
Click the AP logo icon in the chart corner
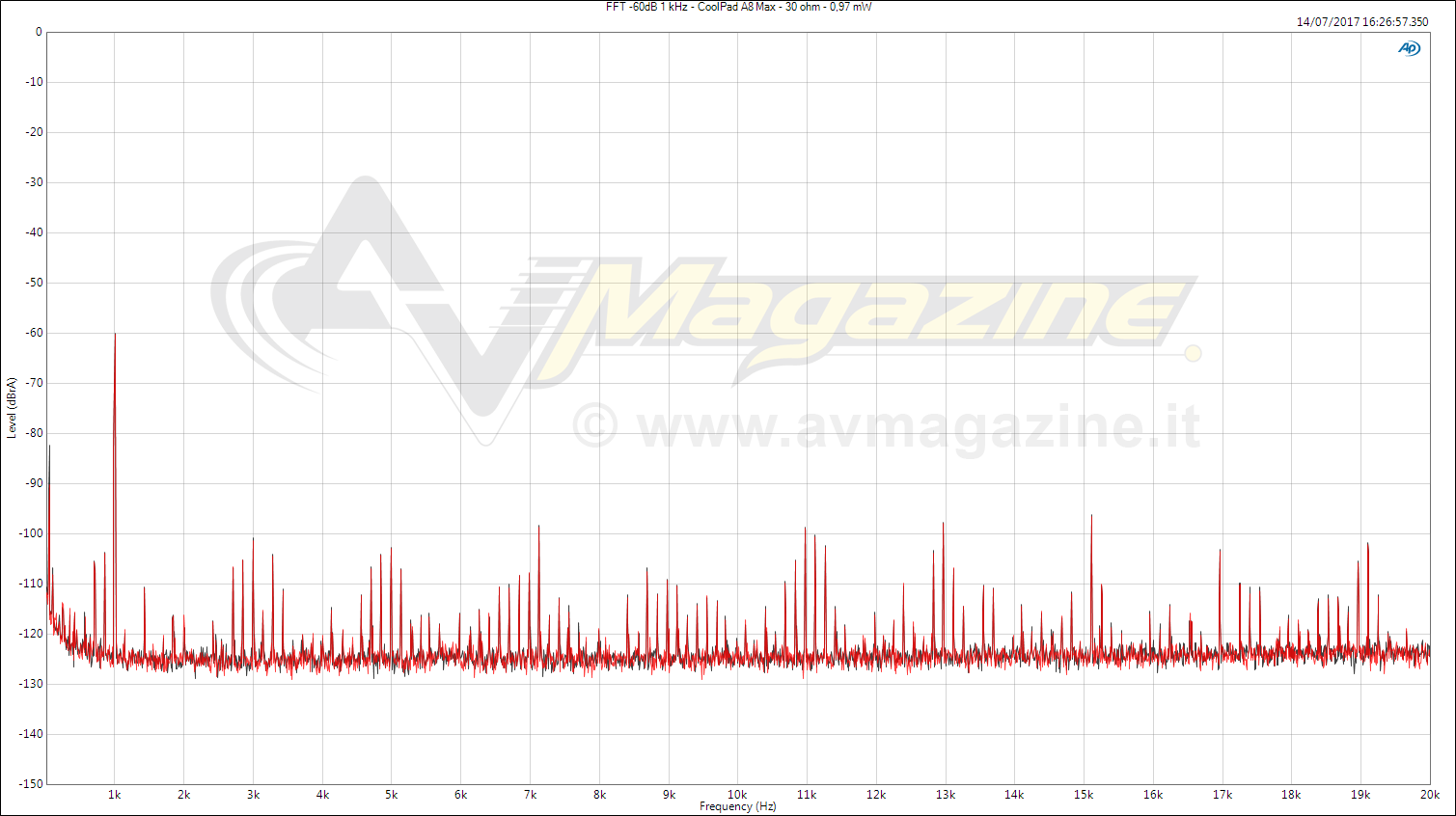[x=1409, y=48]
